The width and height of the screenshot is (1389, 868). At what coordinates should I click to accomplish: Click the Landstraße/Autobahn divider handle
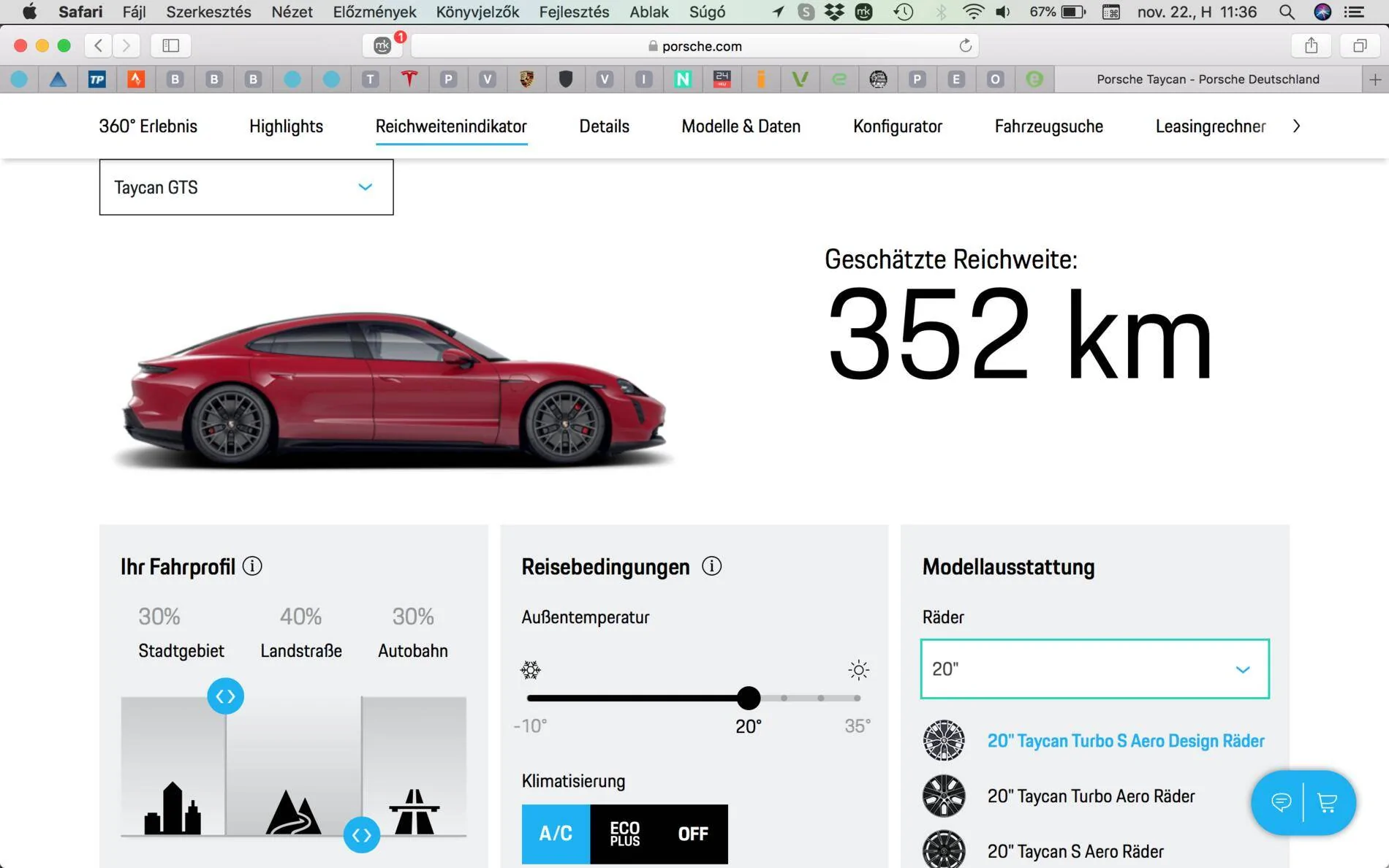362,834
